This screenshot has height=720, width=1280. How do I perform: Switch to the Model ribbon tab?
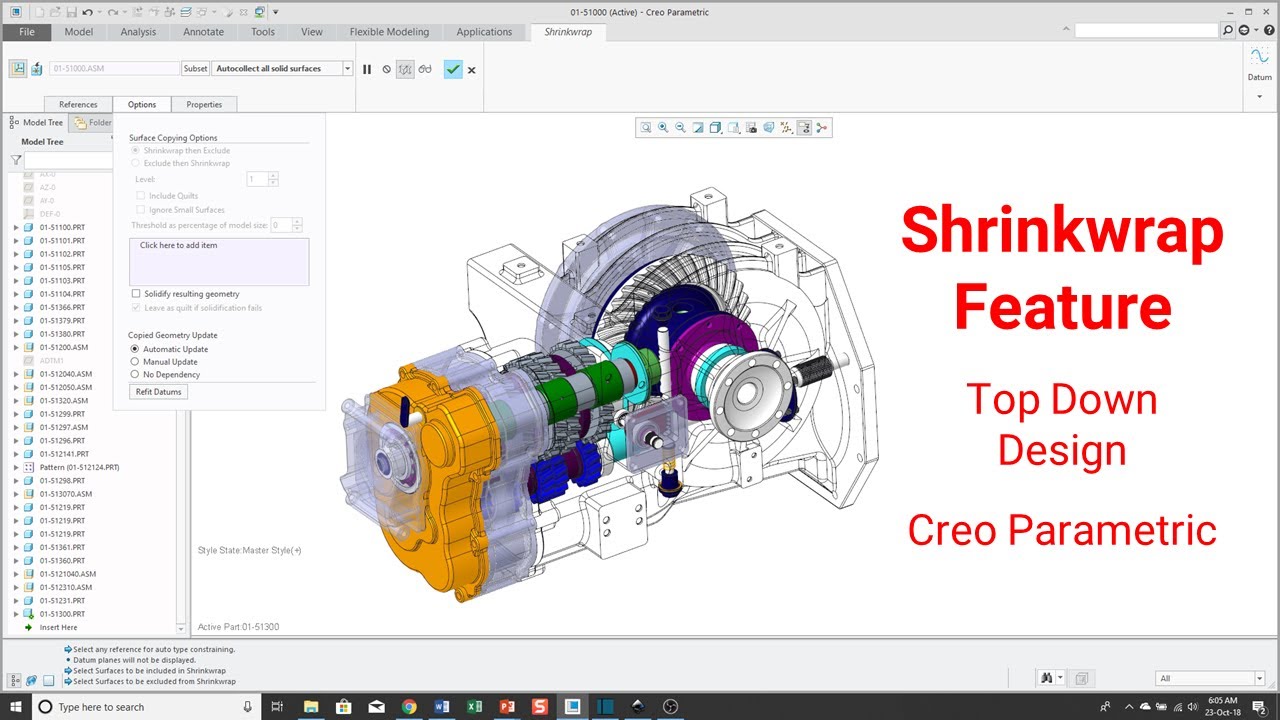79,32
